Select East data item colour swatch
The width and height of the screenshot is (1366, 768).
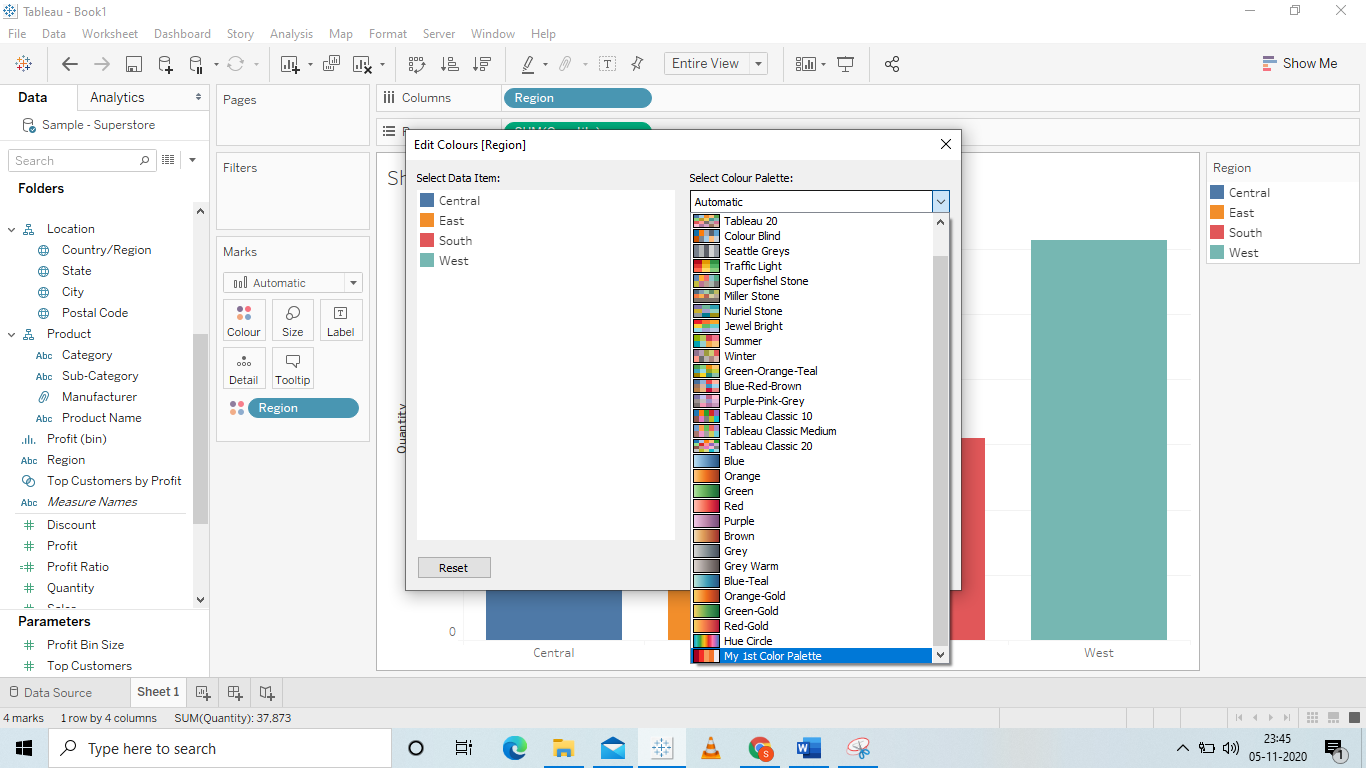coord(427,221)
